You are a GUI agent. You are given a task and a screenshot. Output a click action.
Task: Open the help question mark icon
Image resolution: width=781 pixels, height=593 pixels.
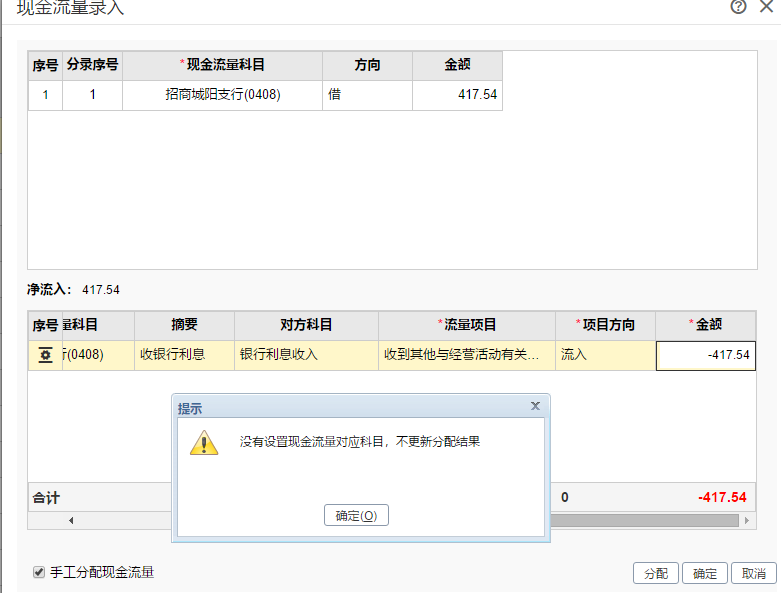pos(738,7)
